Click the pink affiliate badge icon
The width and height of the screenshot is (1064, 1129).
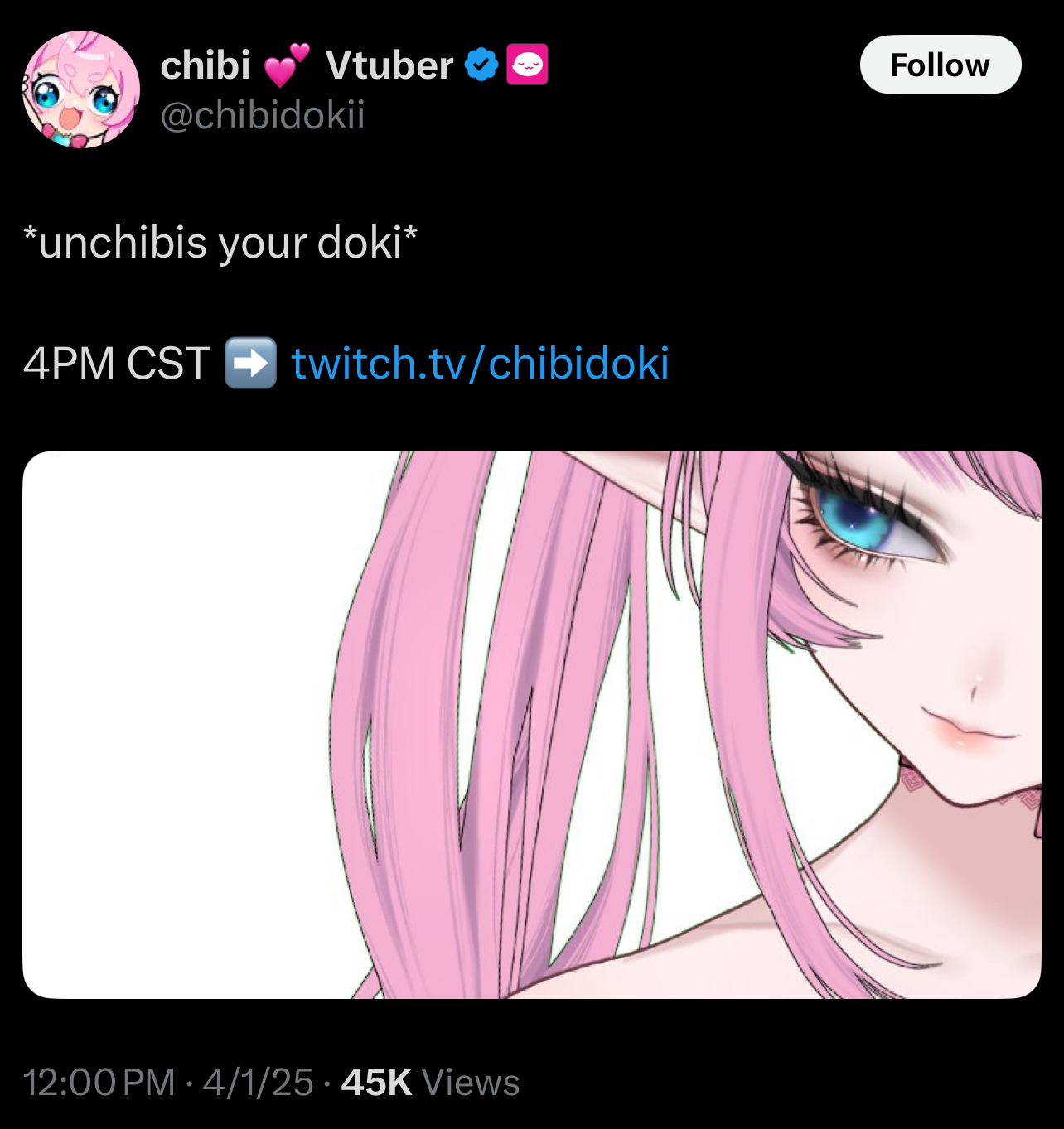527,65
